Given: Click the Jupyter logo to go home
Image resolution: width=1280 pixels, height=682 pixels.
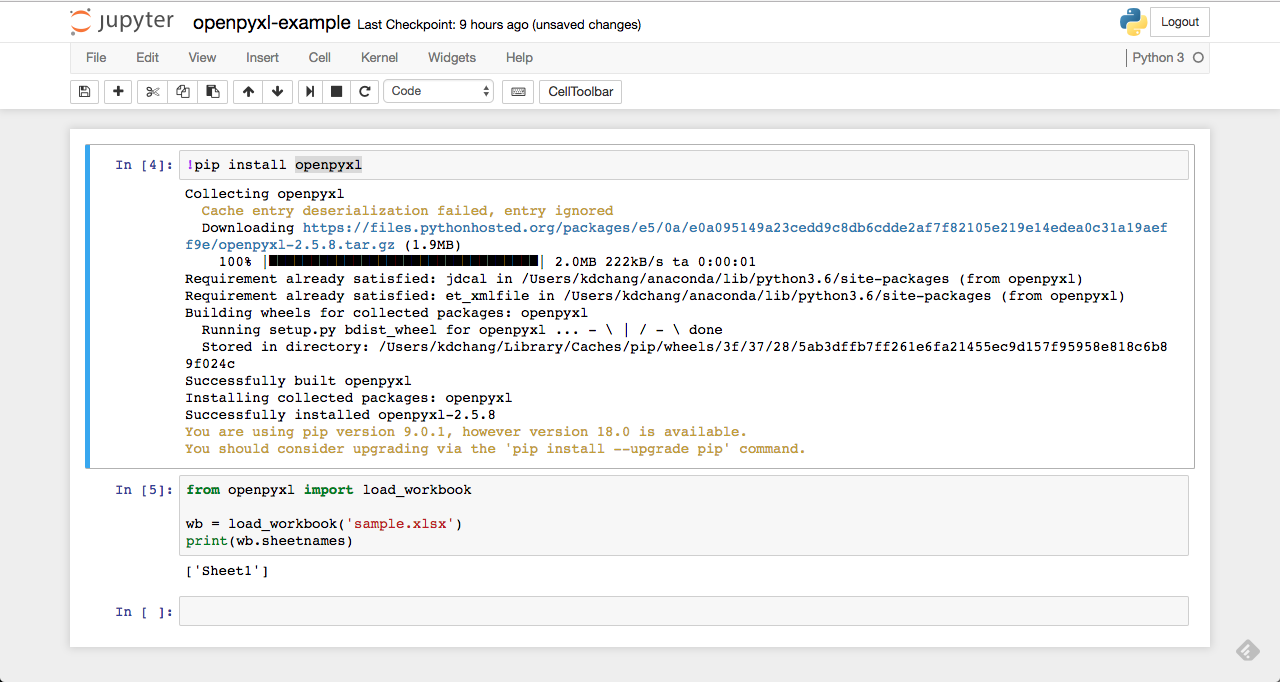Looking at the screenshot, I should [x=122, y=21].
